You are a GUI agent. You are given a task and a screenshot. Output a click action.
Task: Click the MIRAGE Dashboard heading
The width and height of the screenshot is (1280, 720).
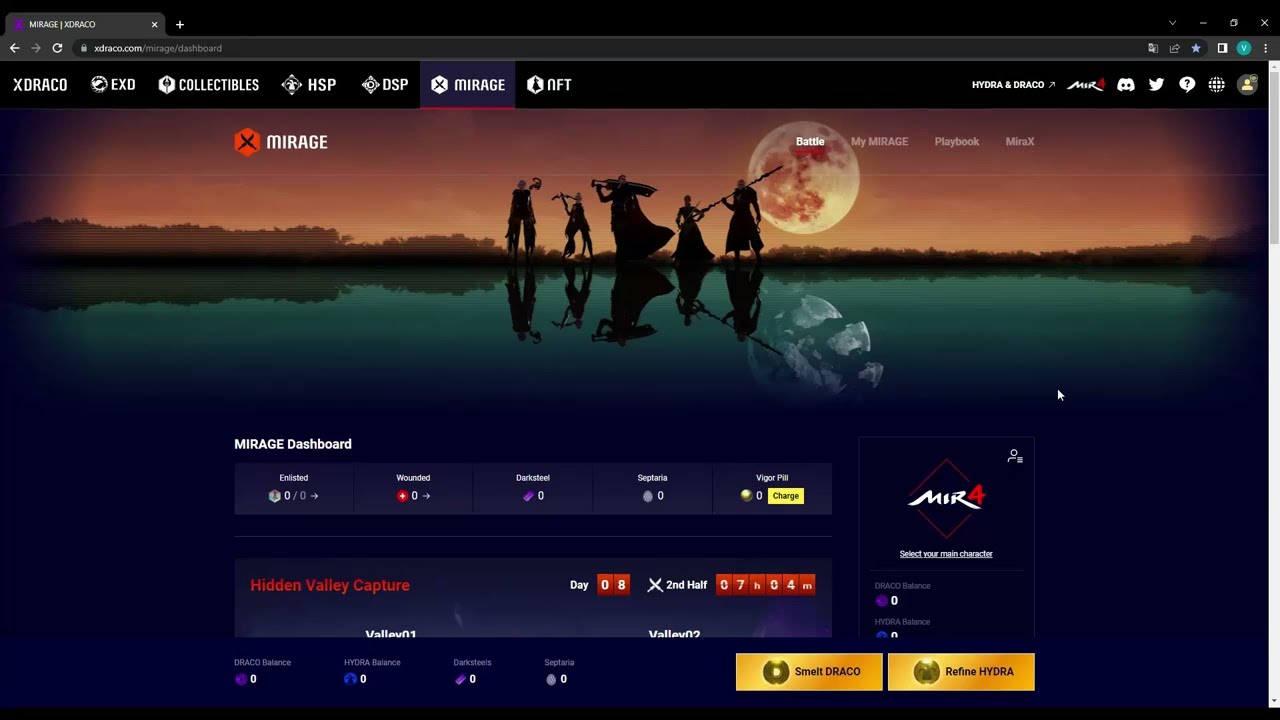pyautogui.click(x=293, y=444)
